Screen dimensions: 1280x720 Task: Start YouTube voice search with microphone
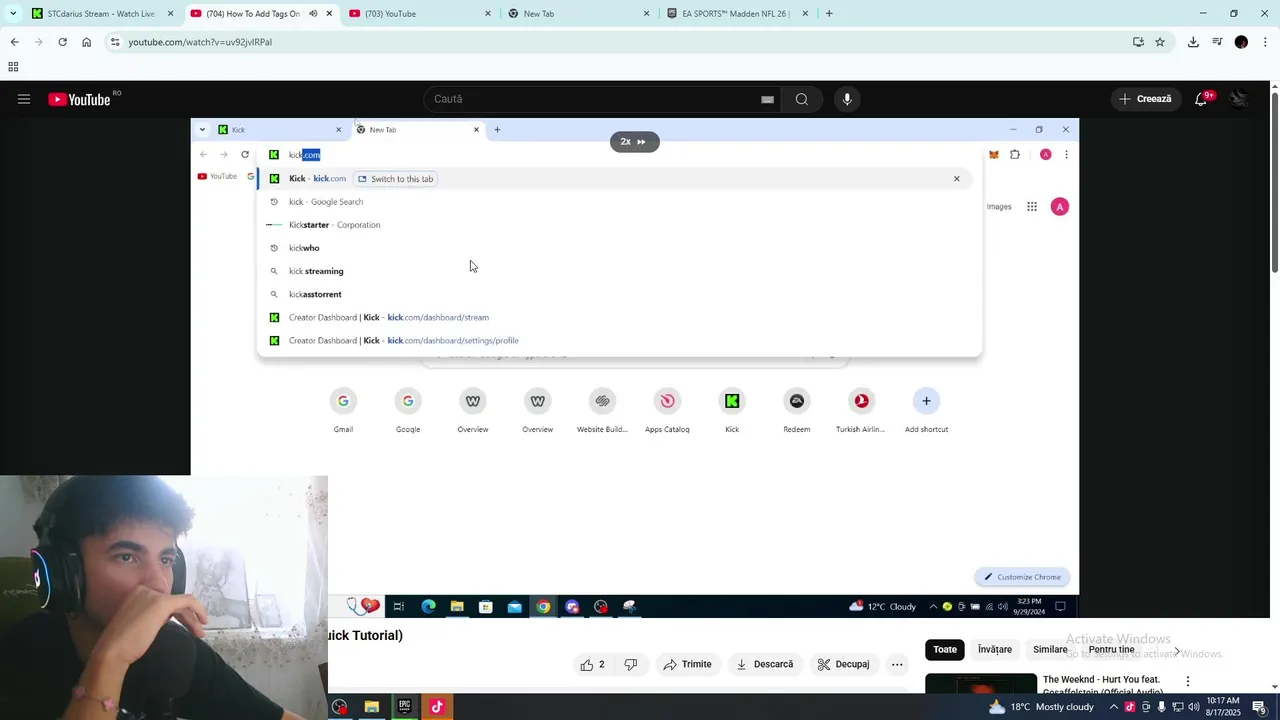point(847,99)
